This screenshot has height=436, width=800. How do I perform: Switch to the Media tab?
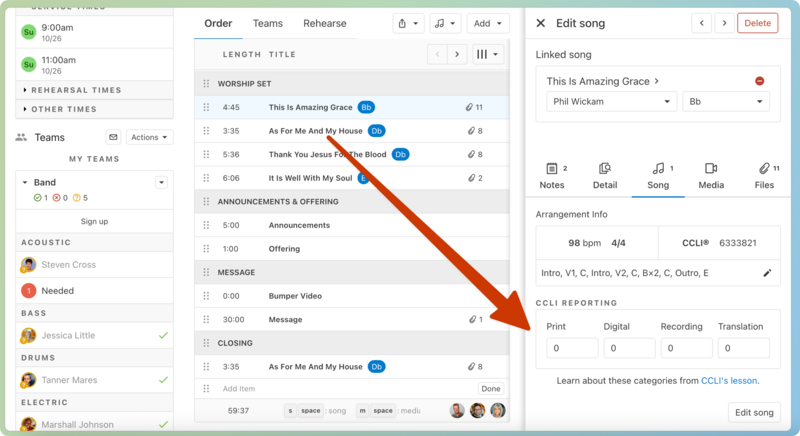711,176
